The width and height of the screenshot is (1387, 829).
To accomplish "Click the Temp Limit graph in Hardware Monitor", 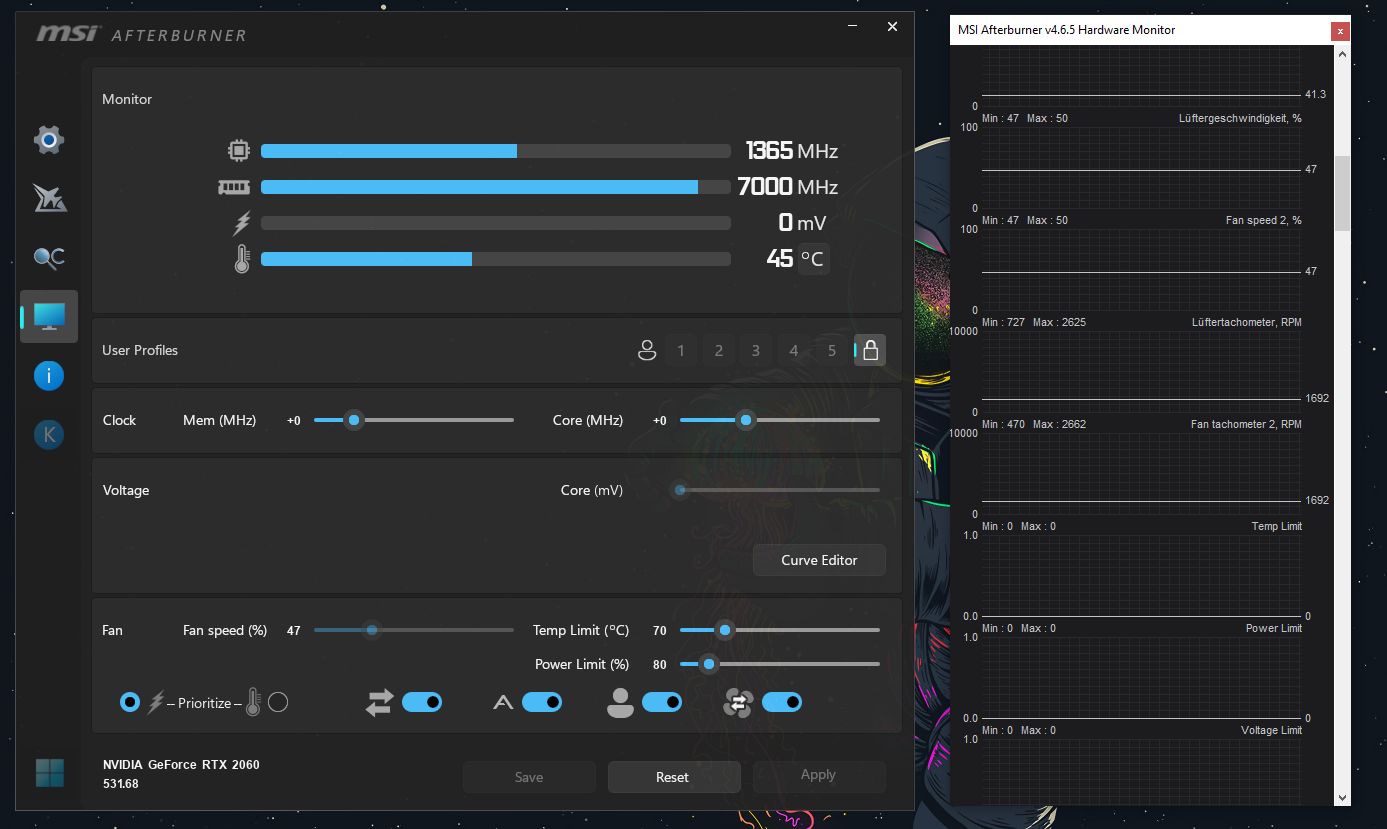I will point(1142,575).
